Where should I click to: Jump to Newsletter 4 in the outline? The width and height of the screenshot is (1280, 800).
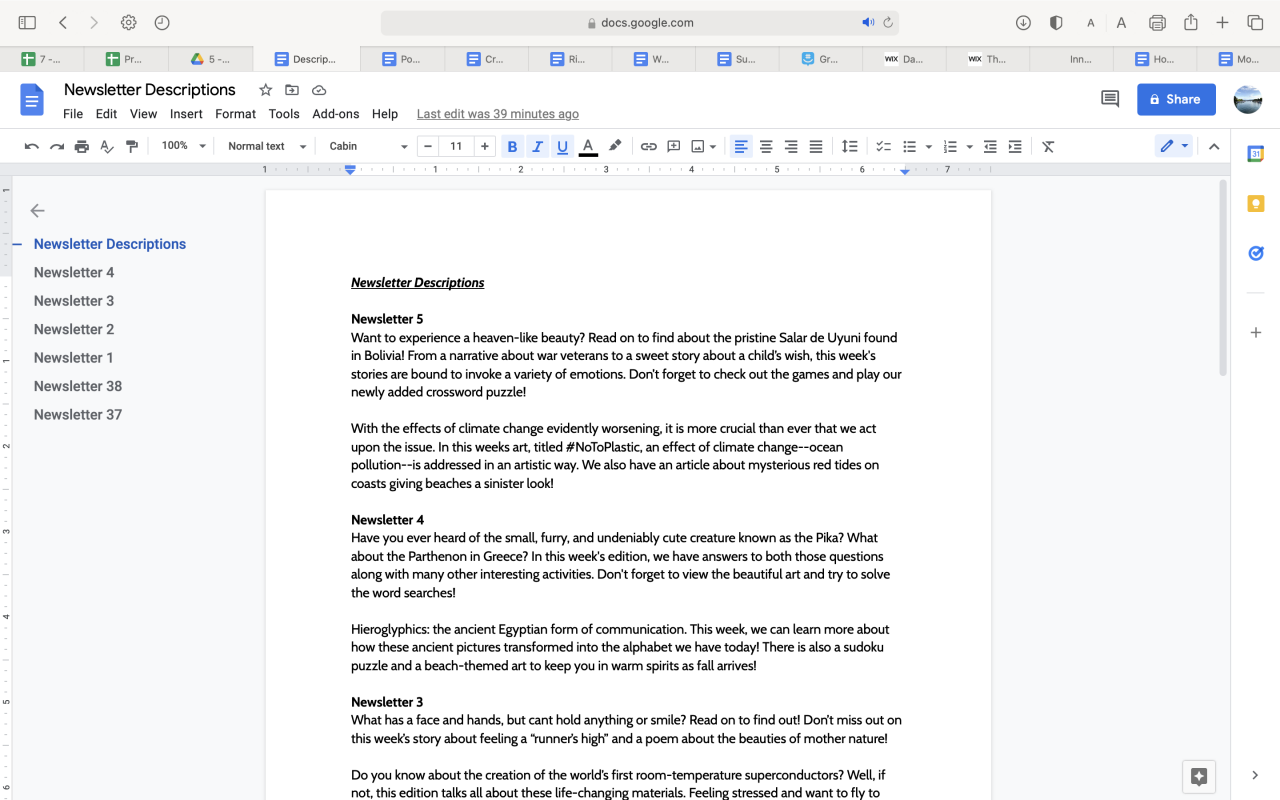tap(74, 272)
